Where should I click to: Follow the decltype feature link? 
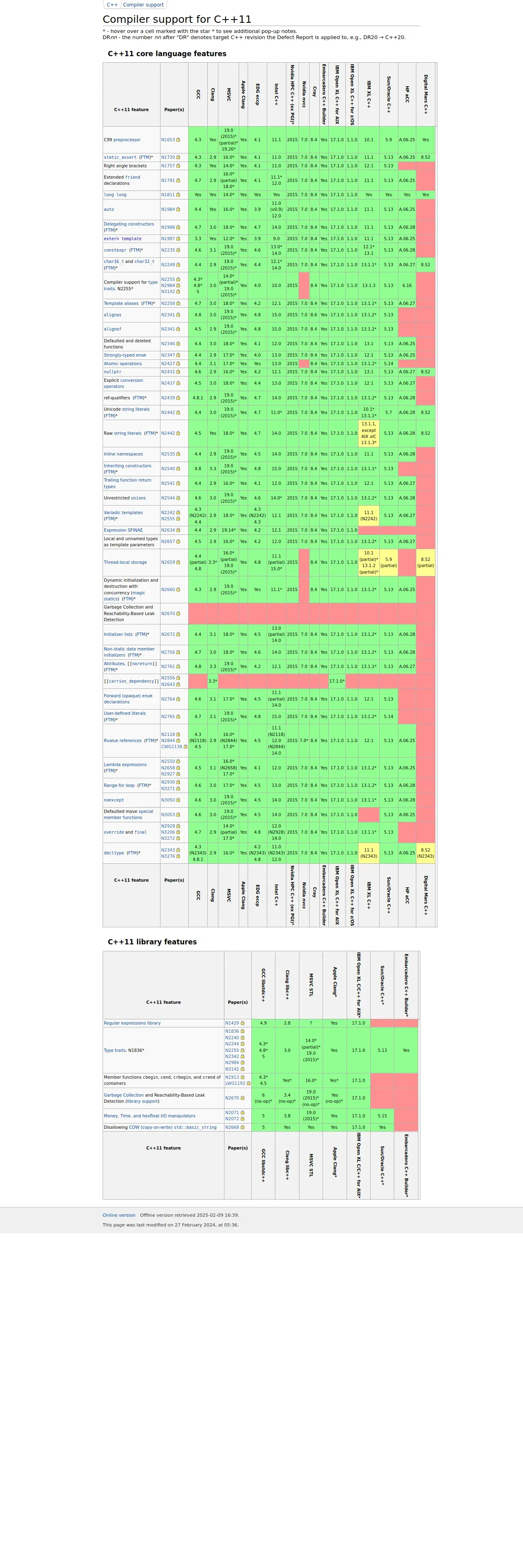(x=114, y=853)
